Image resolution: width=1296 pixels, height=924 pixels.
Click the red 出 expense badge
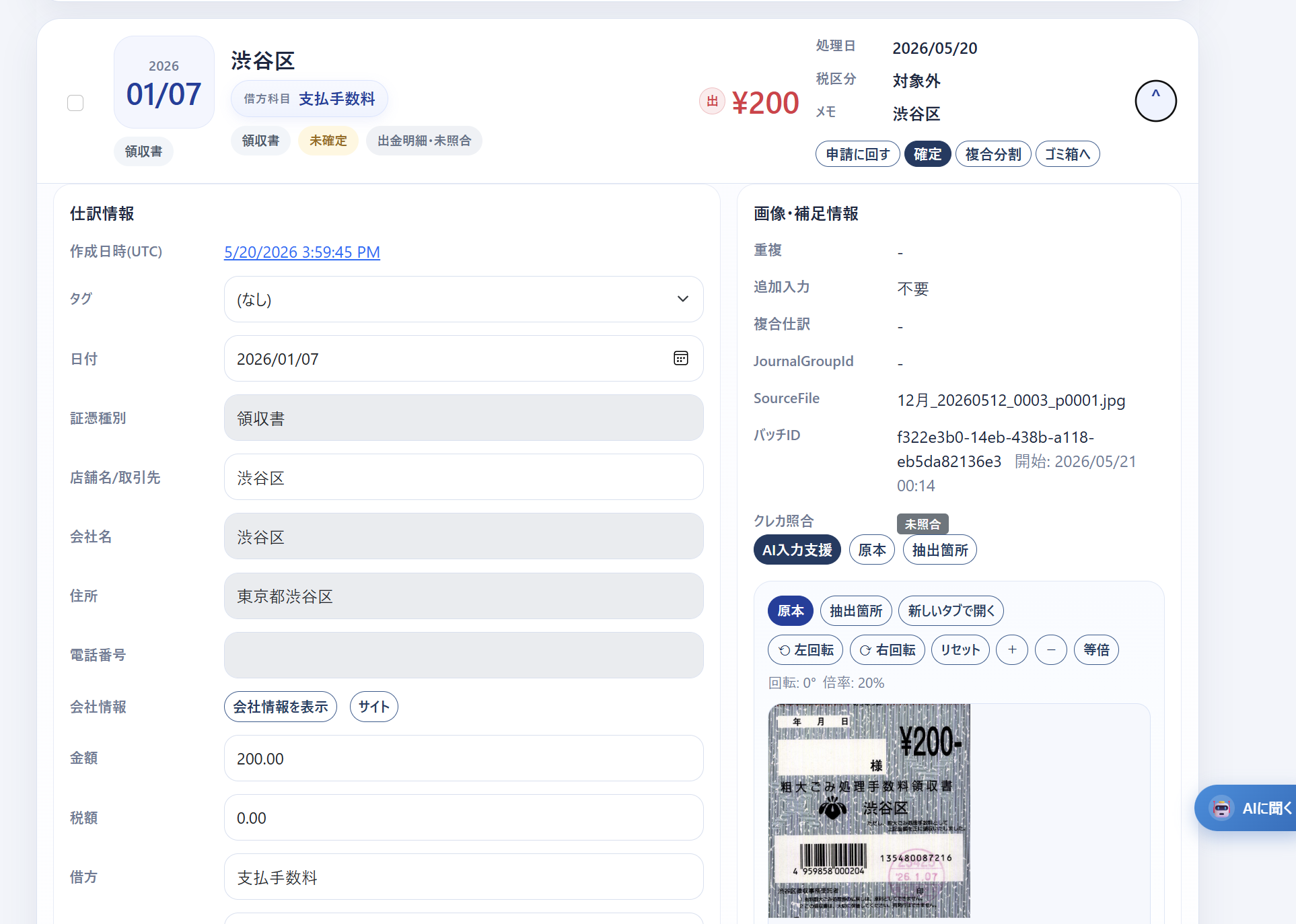point(712,102)
